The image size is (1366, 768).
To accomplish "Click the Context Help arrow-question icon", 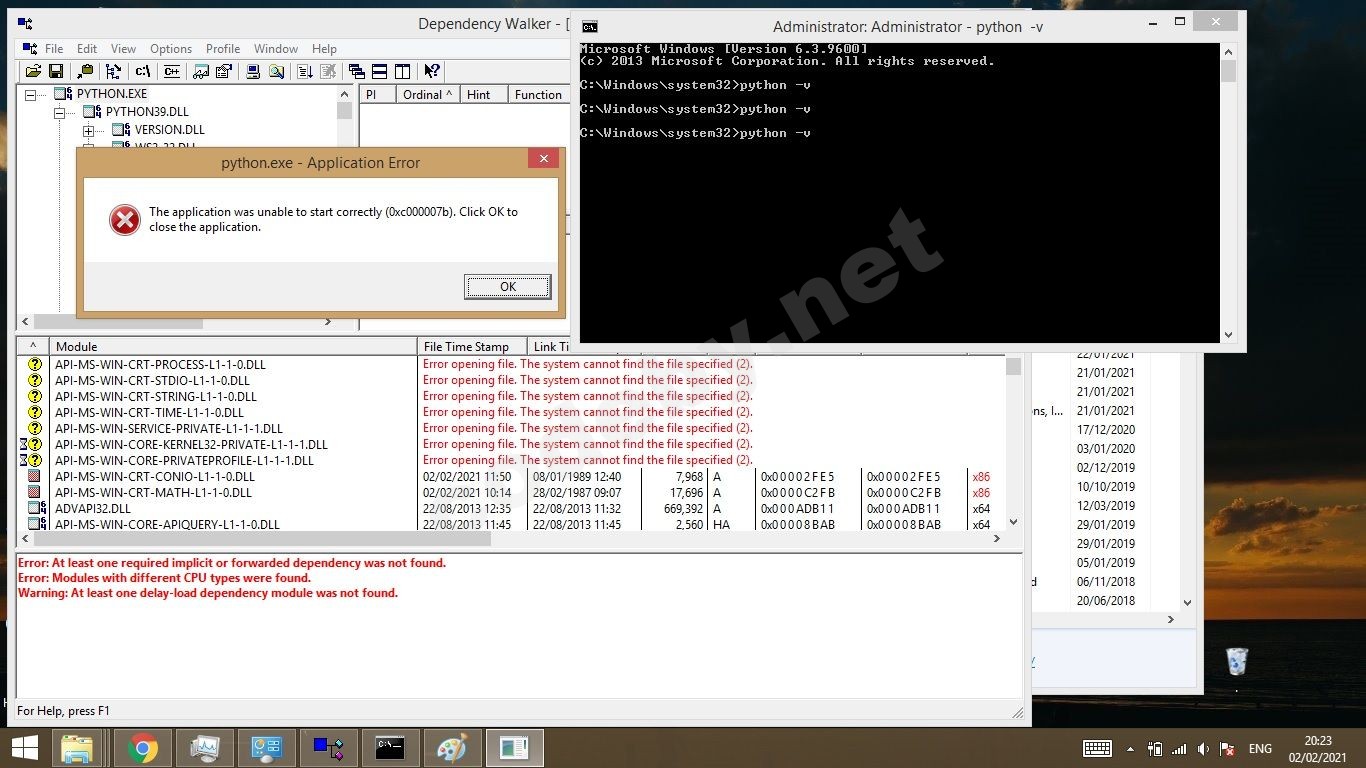I will point(432,71).
